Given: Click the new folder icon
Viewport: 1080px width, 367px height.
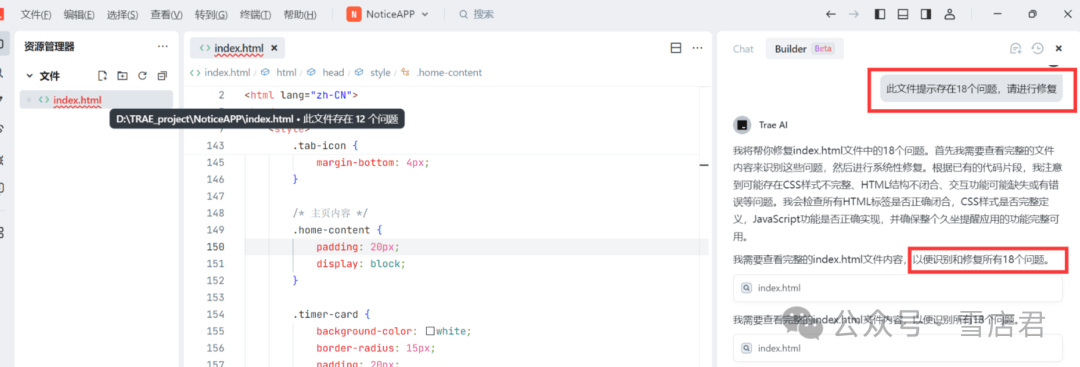Looking at the screenshot, I should pyautogui.click(x=122, y=76).
